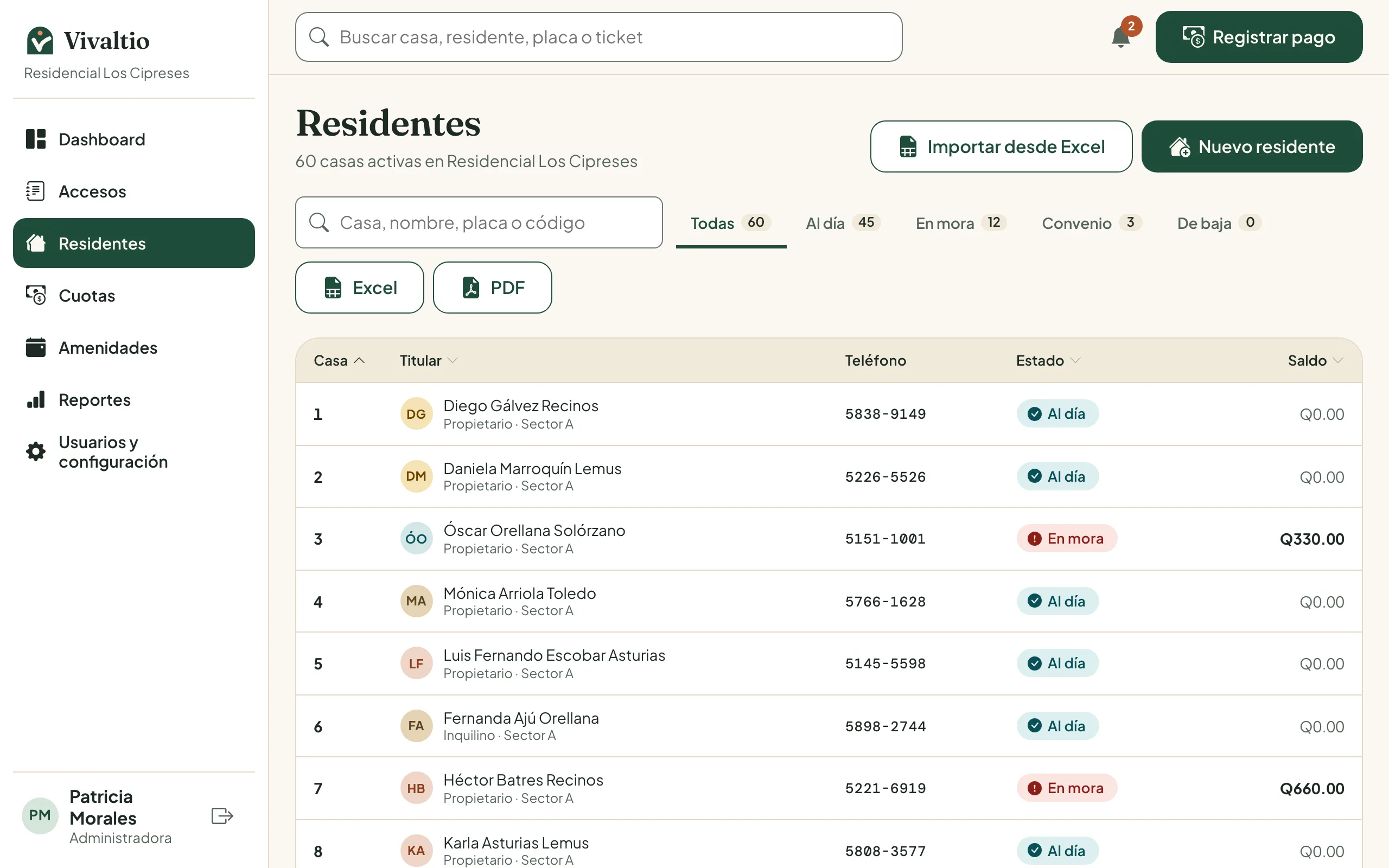Click Al día badge for Mónica Arriola
The image size is (1389, 868).
tap(1057, 601)
